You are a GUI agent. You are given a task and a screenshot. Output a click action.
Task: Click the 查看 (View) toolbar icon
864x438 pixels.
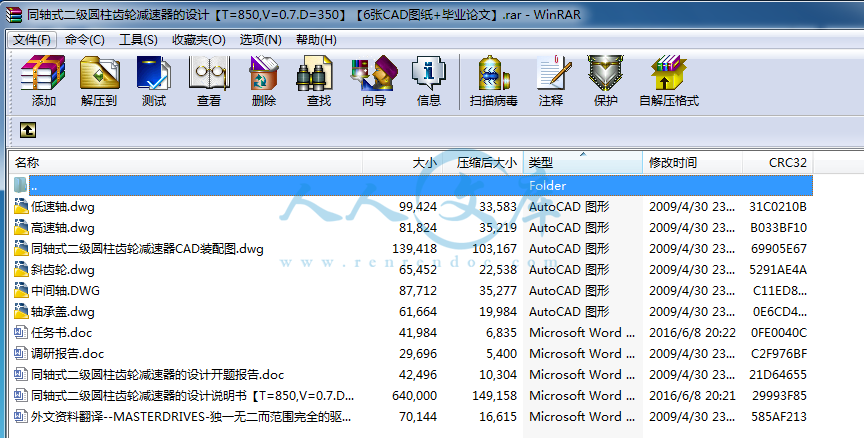tap(209, 73)
